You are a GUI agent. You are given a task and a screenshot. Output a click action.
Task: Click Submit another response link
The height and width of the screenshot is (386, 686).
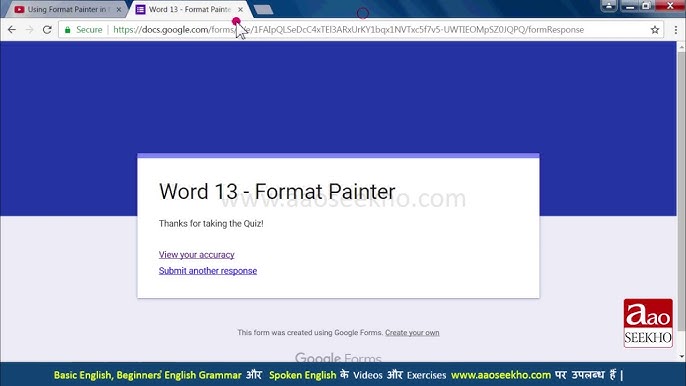pos(208,271)
